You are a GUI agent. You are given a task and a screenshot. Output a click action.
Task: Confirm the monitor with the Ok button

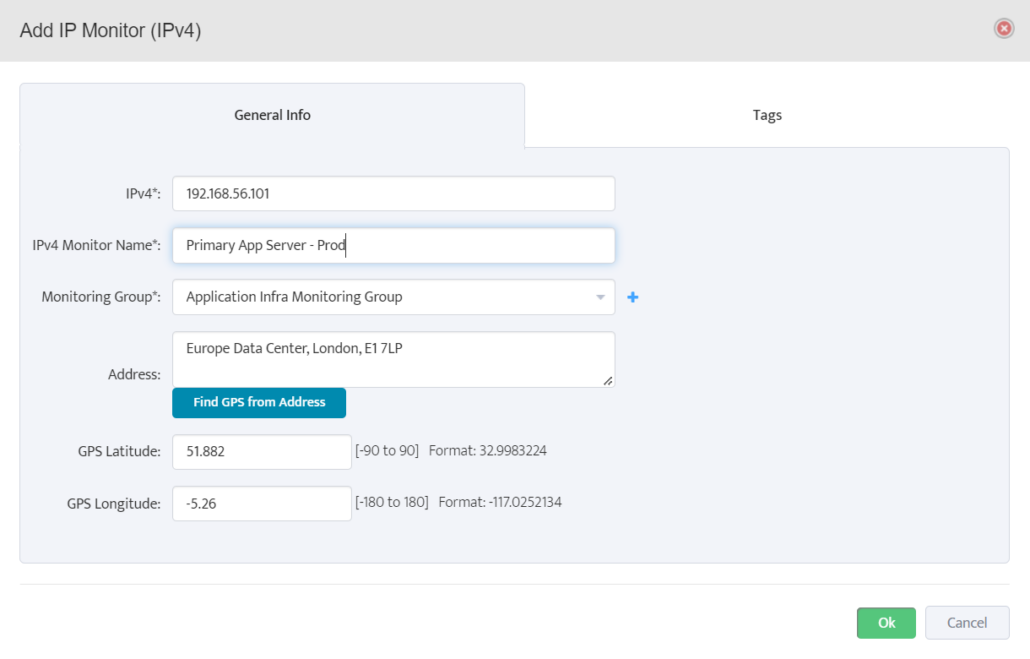pyautogui.click(x=885, y=622)
